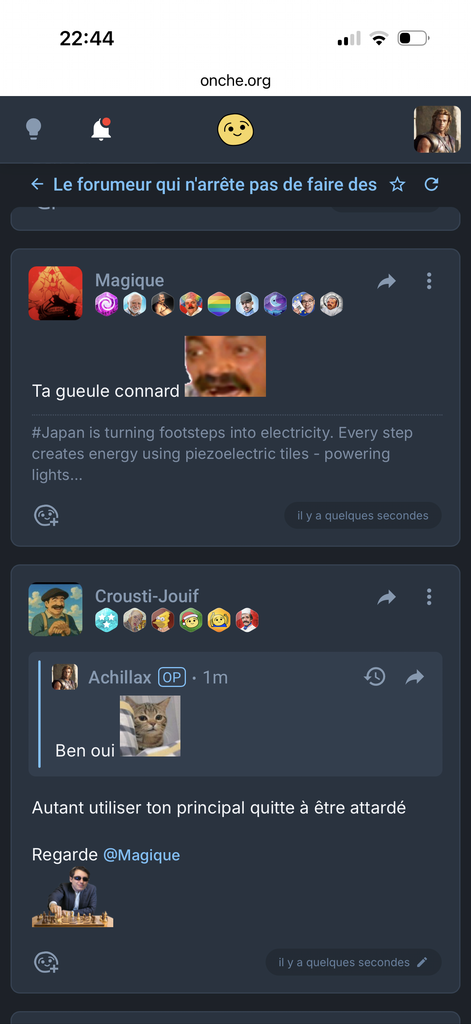Screen dimensions: 471x1024
Task: Tap the yellow smiley site logo
Action: click(235, 129)
